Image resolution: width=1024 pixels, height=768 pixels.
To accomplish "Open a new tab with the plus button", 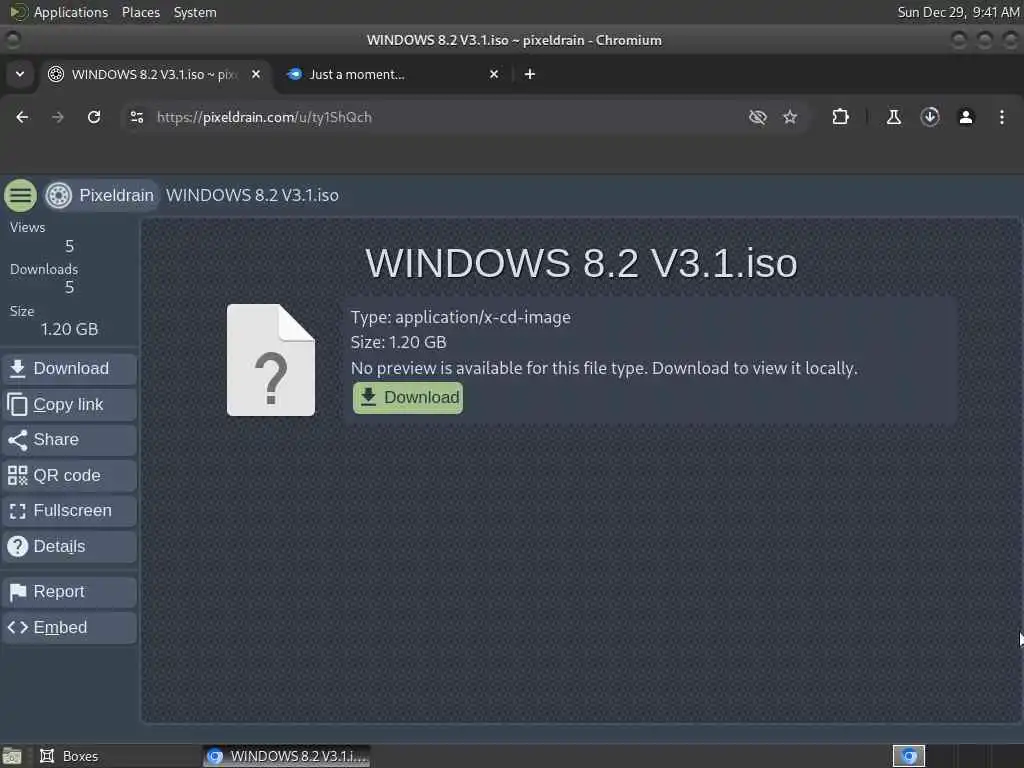I will 530,74.
